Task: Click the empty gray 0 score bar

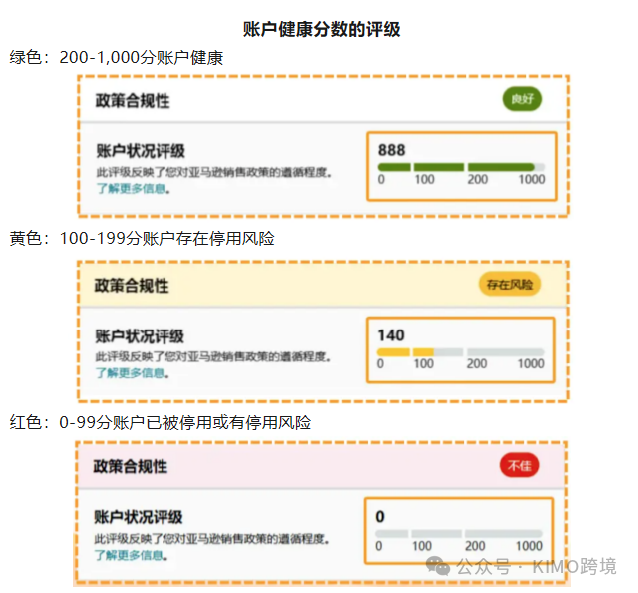Action: tap(459, 534)
